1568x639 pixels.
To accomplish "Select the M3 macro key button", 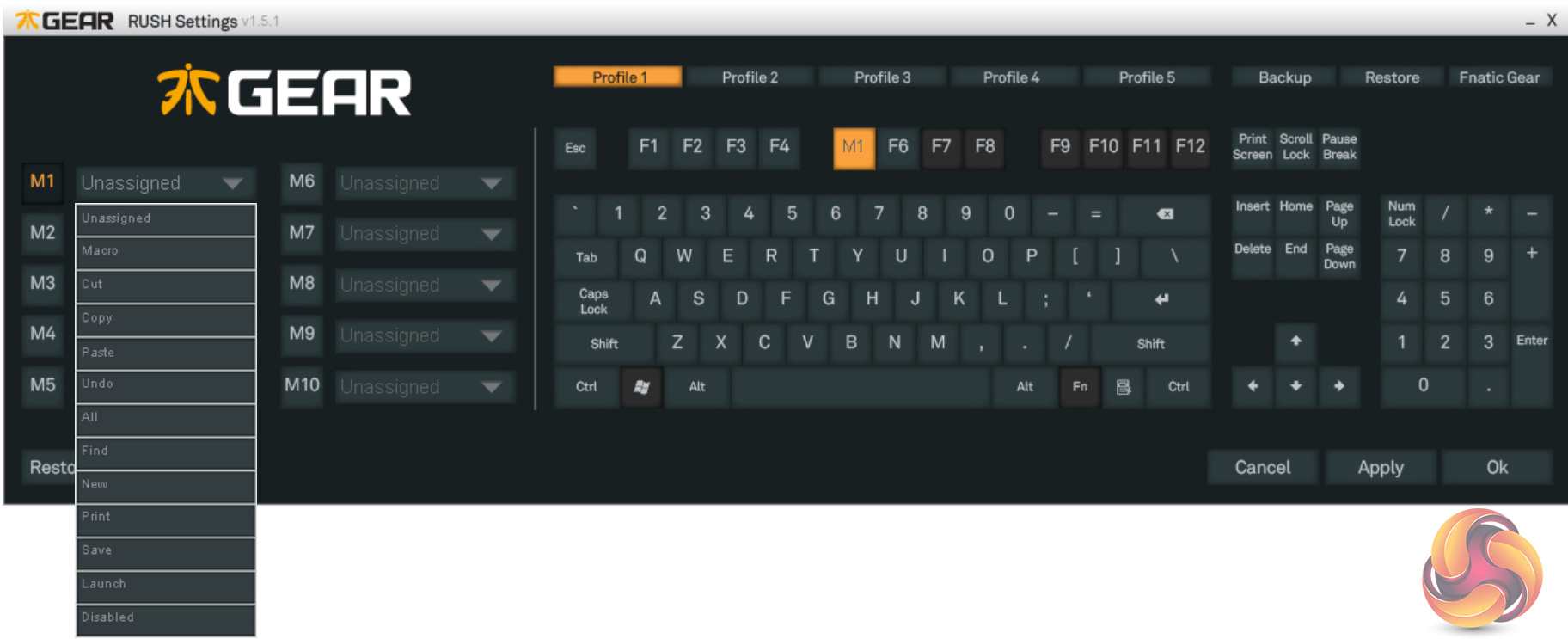I will click(x=42, y=283).
